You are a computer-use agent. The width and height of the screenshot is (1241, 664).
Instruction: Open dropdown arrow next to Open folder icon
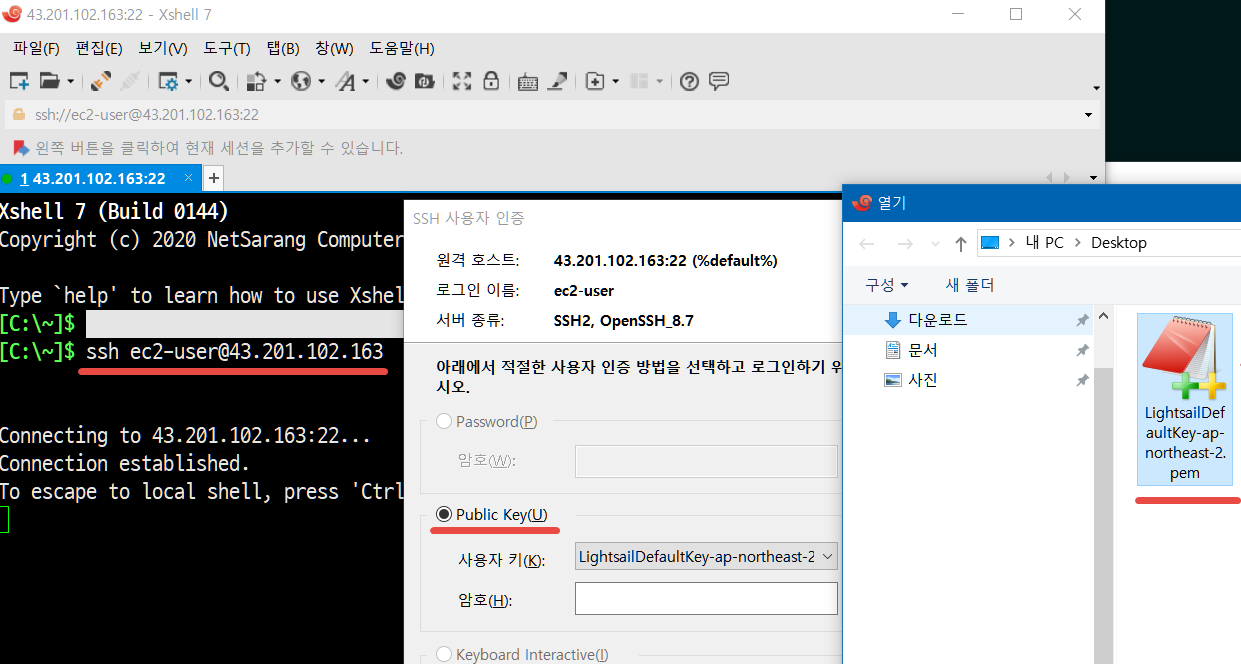coord(70,82)
